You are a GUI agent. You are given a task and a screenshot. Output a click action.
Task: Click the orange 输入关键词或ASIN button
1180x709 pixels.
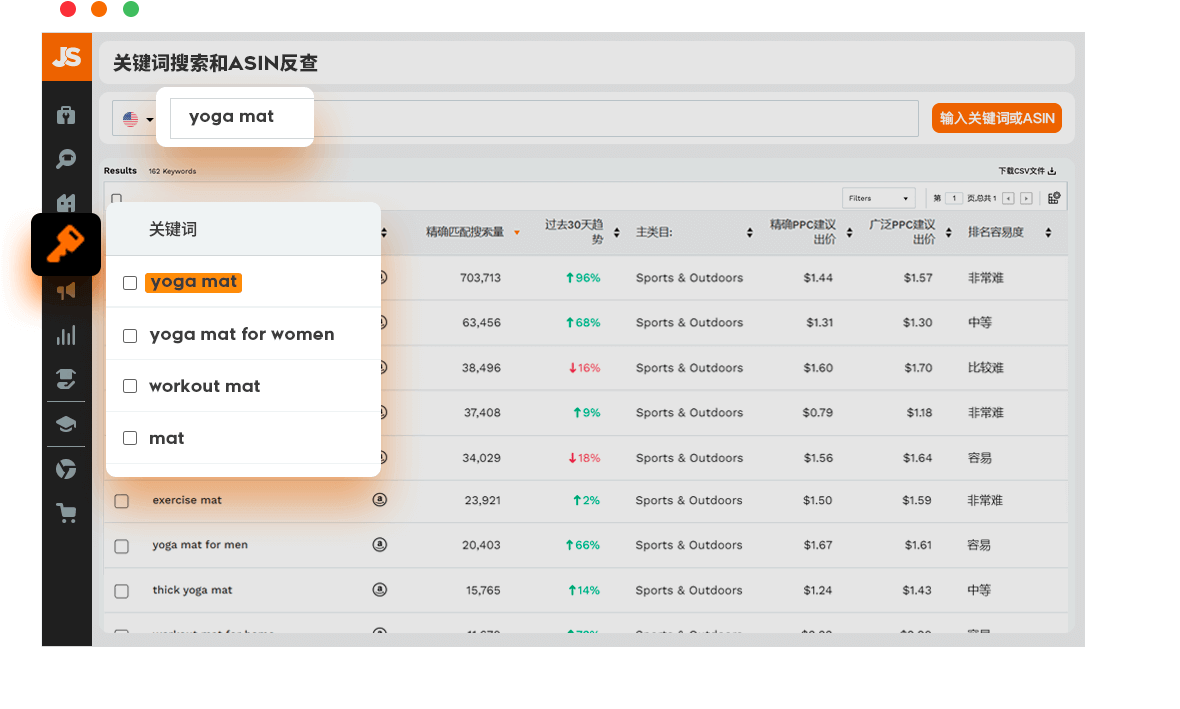(x=996, y=118)
